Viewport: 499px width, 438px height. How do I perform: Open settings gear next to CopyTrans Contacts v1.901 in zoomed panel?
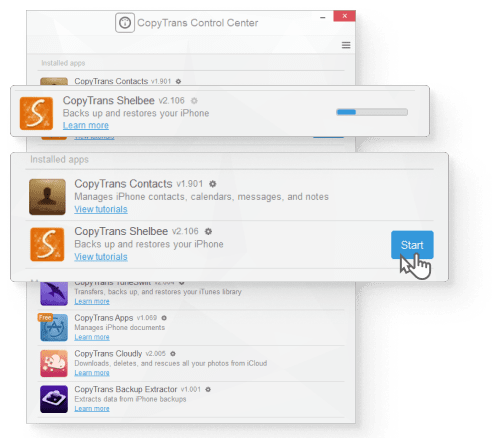pos(213,184)
